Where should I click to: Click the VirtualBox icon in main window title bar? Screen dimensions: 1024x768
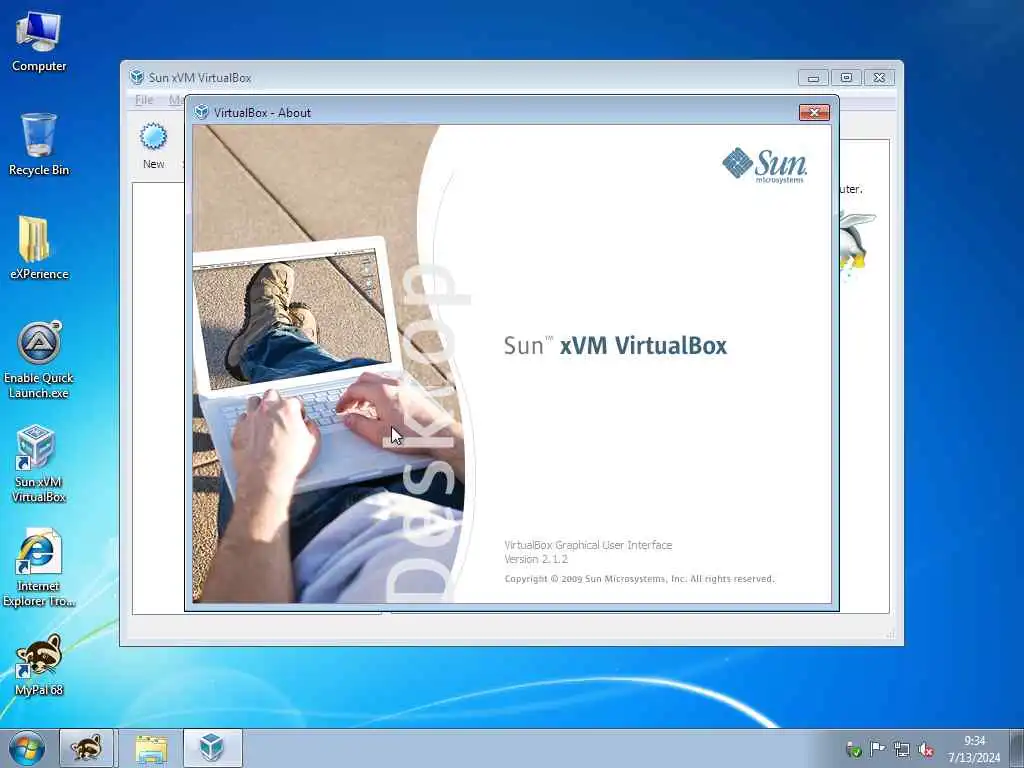(136, 77)
